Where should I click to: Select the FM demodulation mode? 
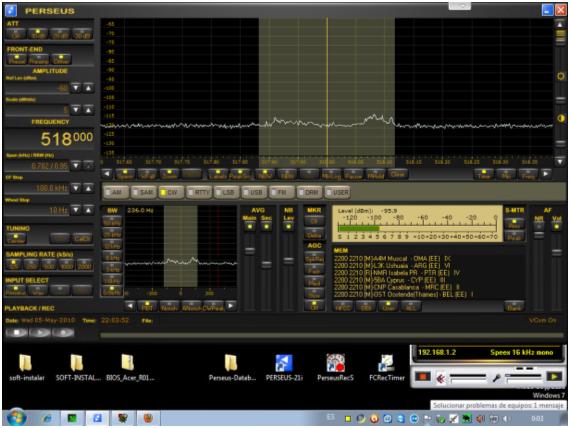point(281,192)
